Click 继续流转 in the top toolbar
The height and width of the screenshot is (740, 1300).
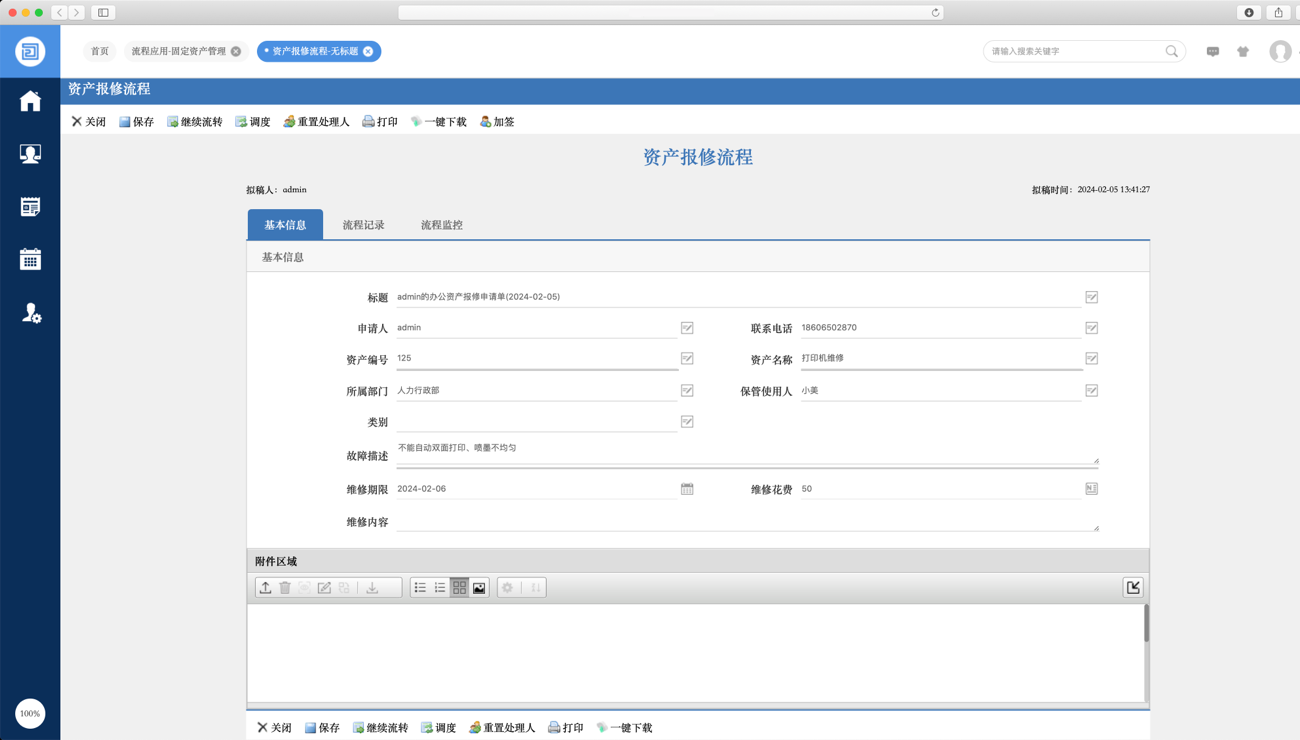(194, 122)
